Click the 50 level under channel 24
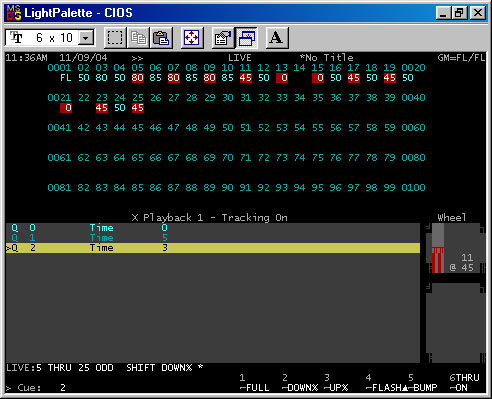The image size is (492, 399). [120, 108]
